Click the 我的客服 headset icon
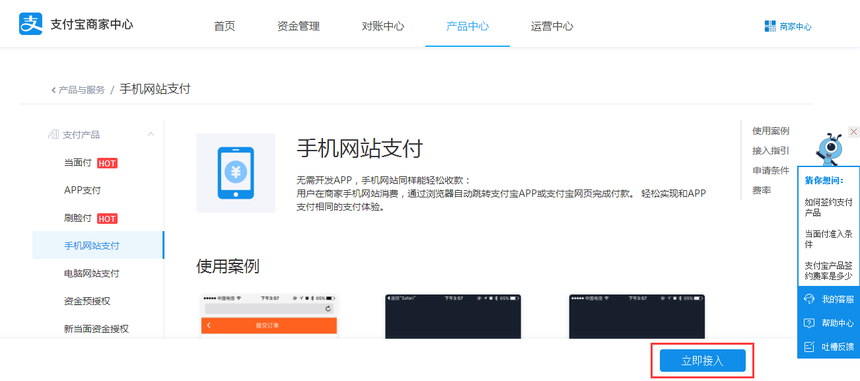 (809, 299)
